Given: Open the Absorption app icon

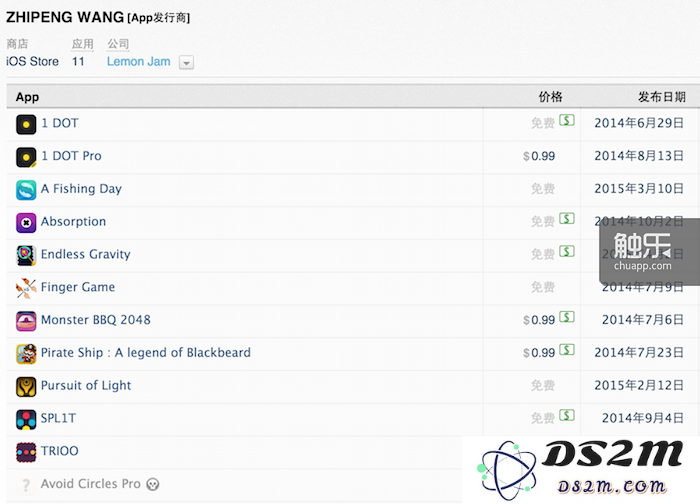Looking at the screenshot, I should pos(26,223).
